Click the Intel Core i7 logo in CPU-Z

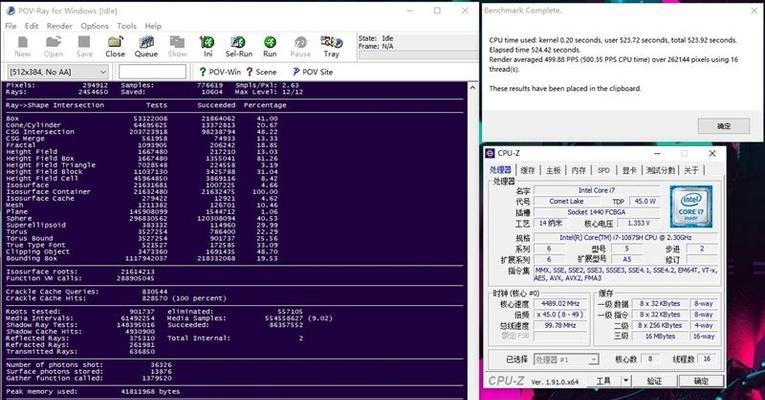coord(691,206)
